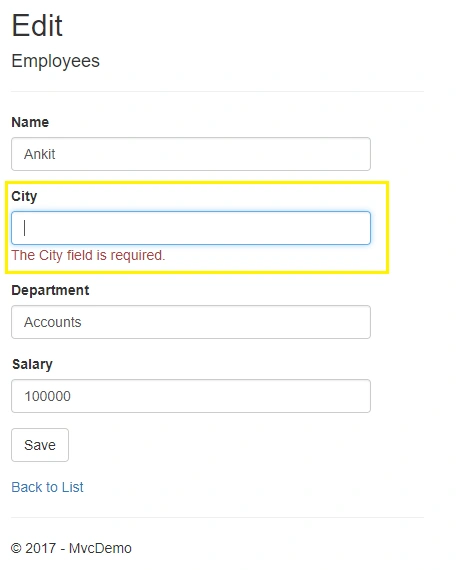Click the blinking caret in City field
Image resolution: width=457 pixels, height=570 pixels.
point(24,228)
